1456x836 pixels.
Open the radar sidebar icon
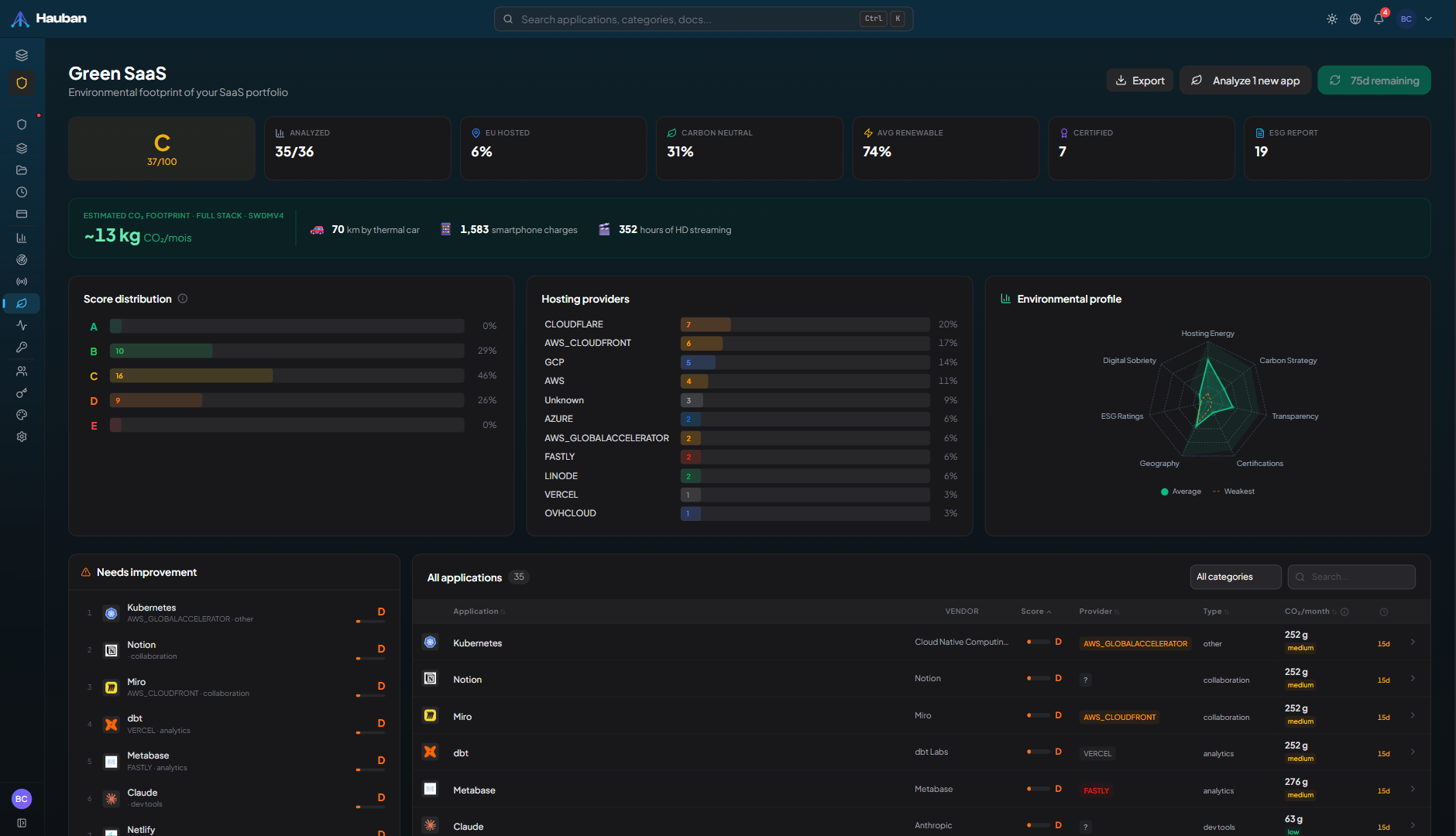(x=22, y=260)
